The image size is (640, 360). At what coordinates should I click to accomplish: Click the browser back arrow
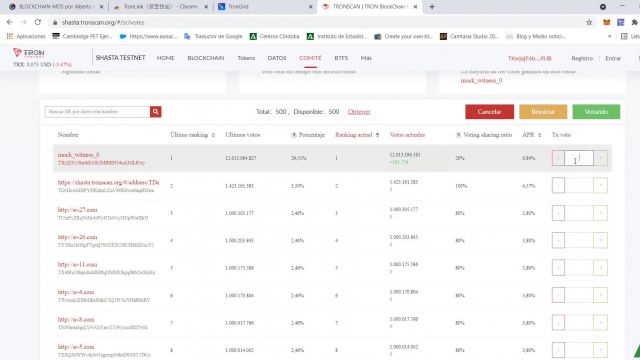(10, 22)
